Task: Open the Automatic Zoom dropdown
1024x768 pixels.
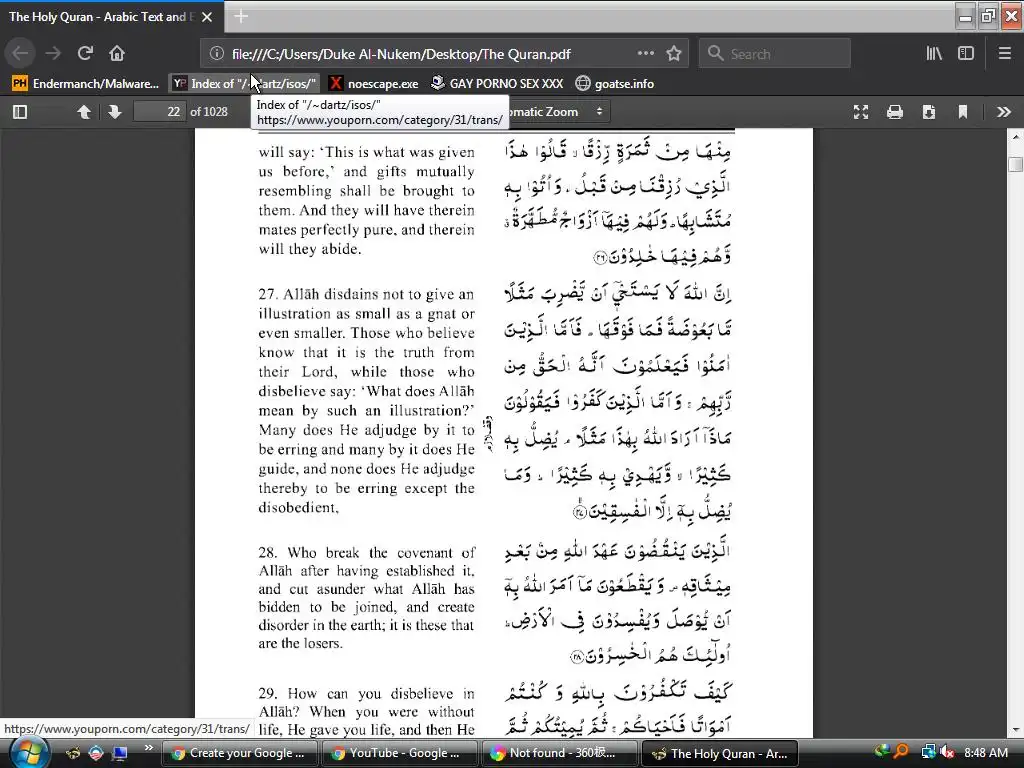Action: coord(557,112)
